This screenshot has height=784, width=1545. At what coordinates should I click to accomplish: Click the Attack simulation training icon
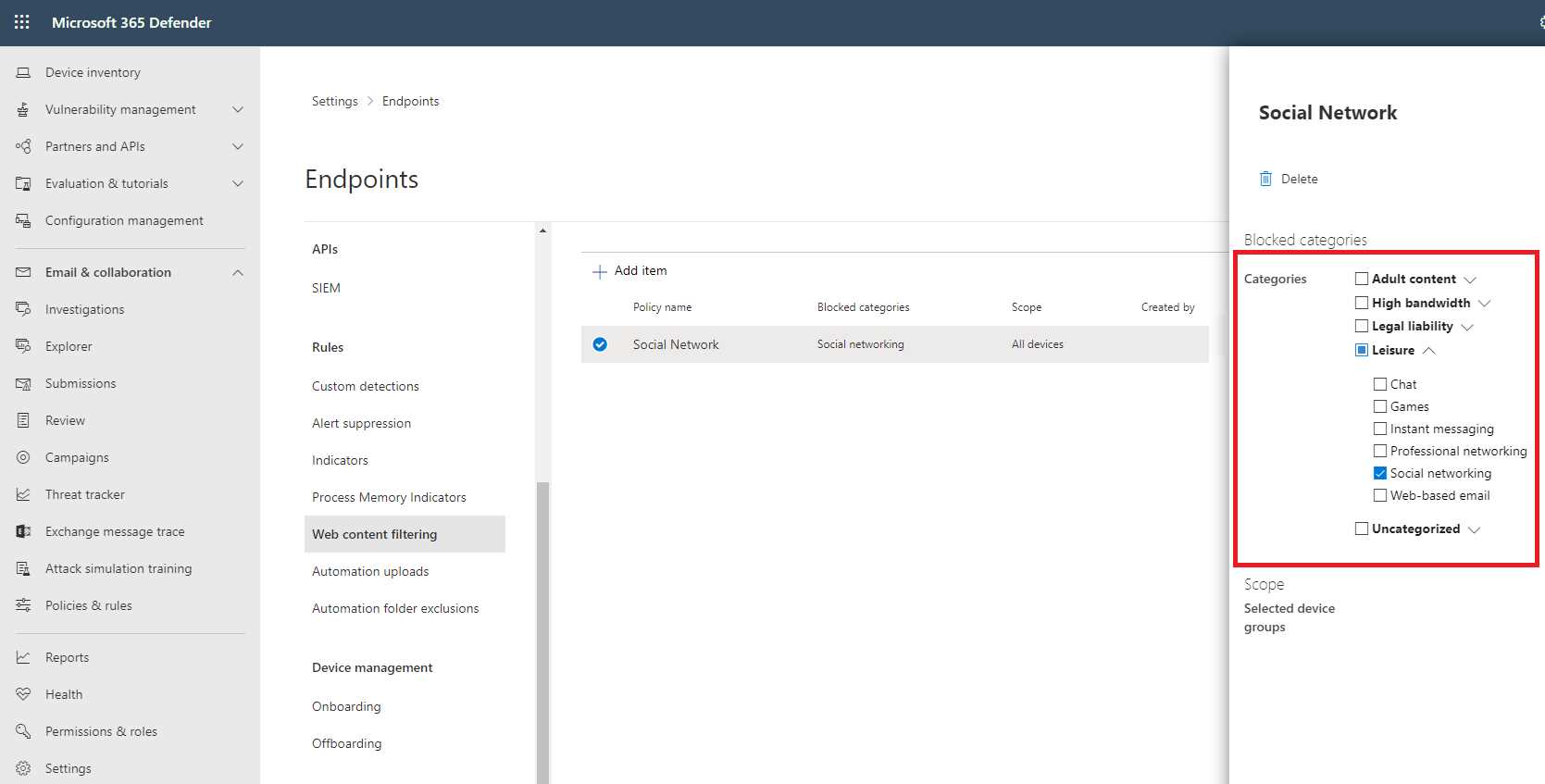tap(23, 568)
